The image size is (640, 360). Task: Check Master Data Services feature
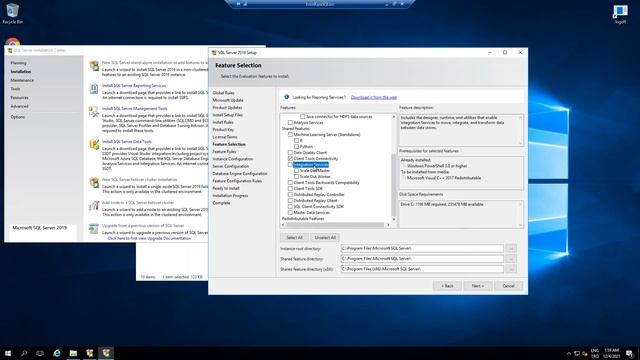click(290, 213)
